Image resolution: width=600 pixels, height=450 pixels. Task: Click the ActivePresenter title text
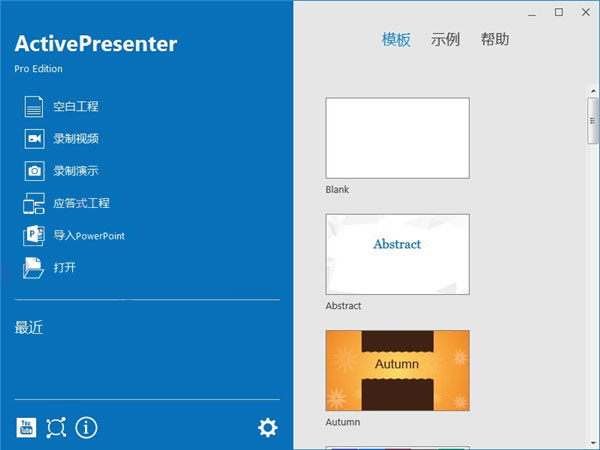pyautogui.click(x=96, y=44)
